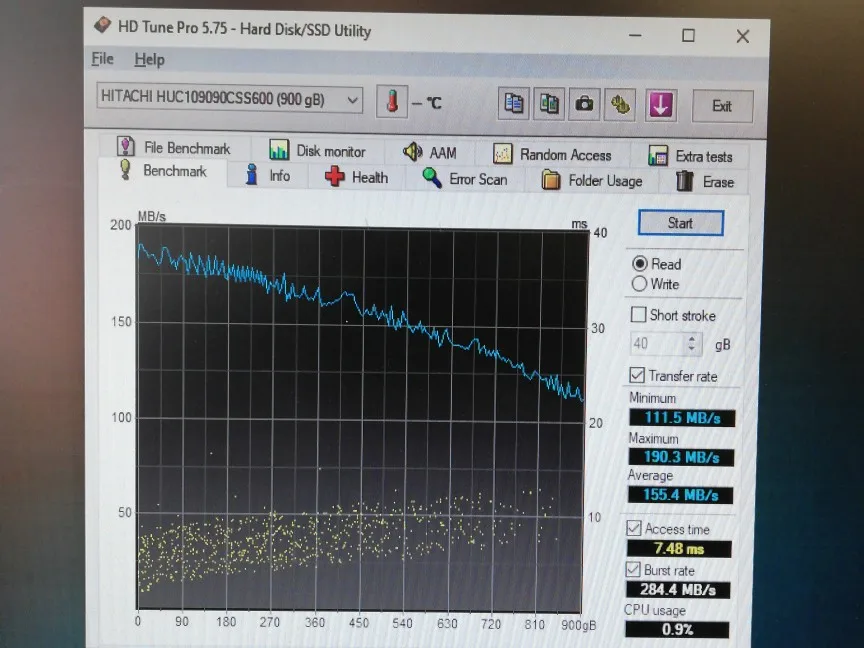The width and height of the screenshot is (864, 648).
Task: Click the File Benchmark tab icon
Action: 126,147
